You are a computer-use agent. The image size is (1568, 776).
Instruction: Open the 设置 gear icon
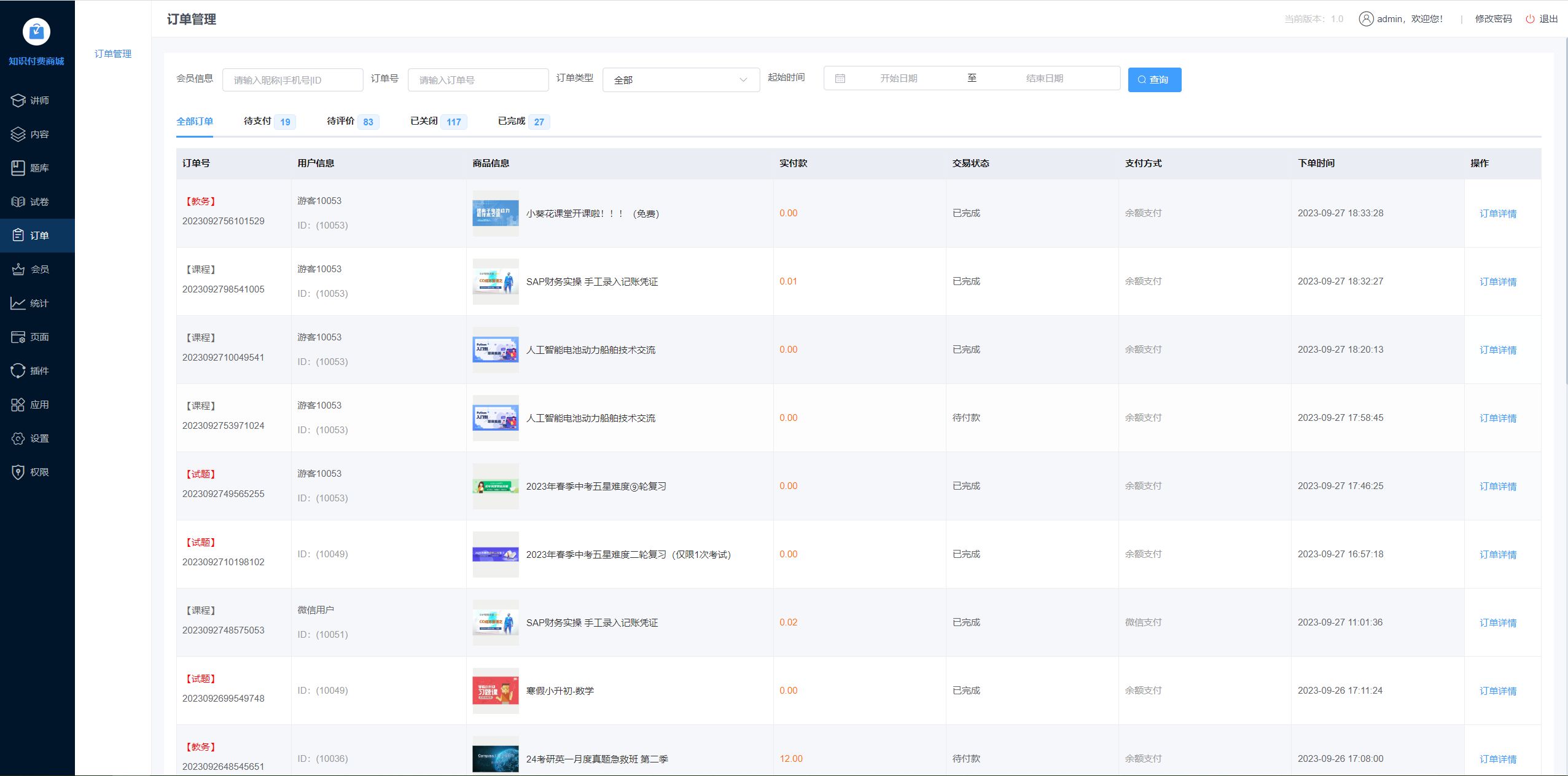click(x=18, y=438)
